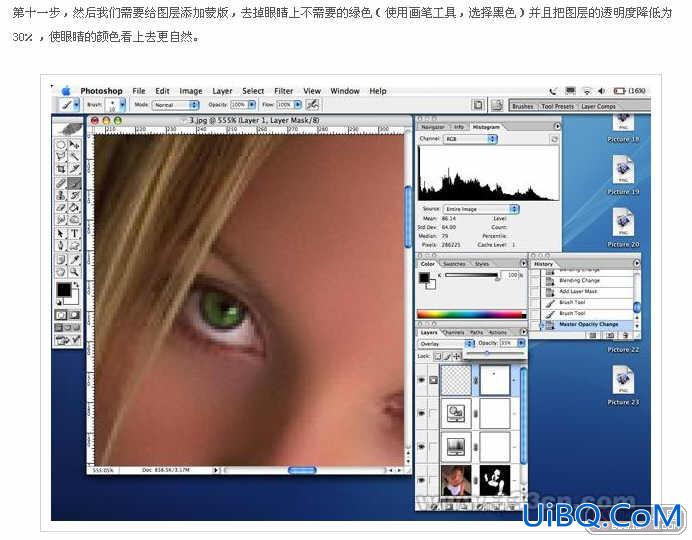Open the File menu
The image size is (692, 540).
(x=139, y=91)
